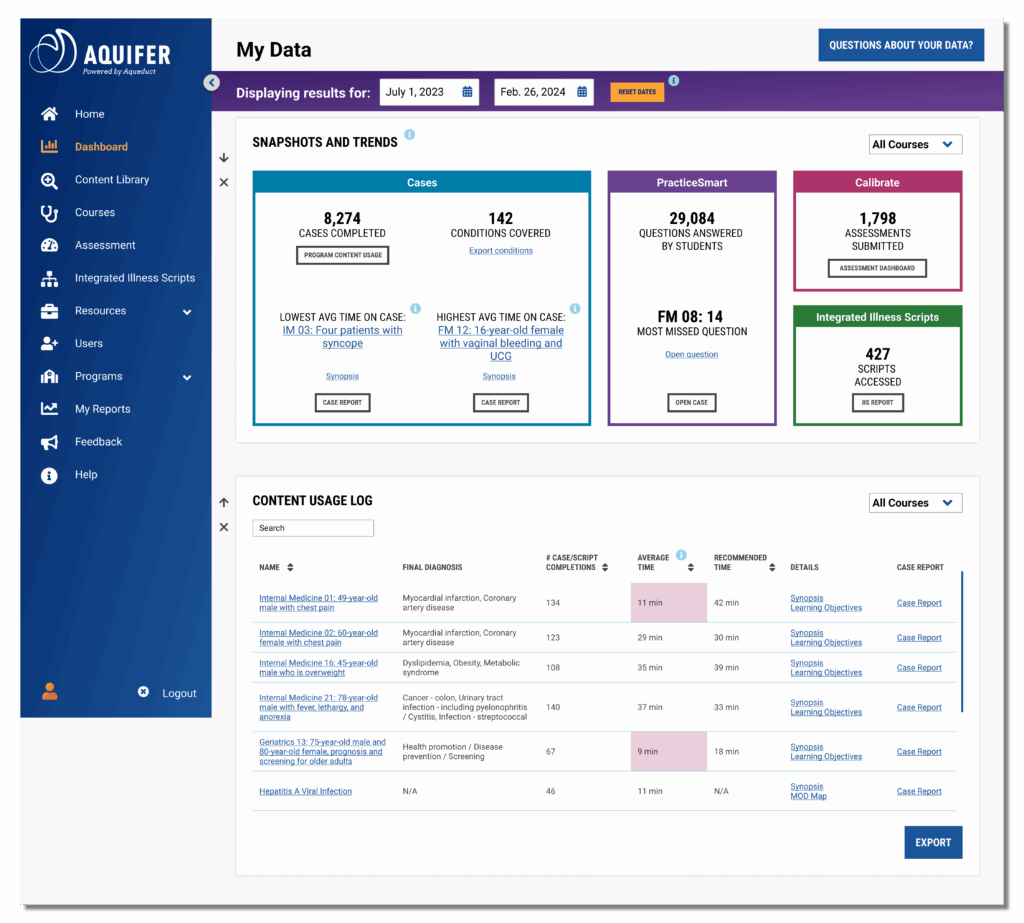The width and height of the screenshot is (1024, 923).
Task: Click the Content Usage Log table scrollbar
Action: point(962,642)
